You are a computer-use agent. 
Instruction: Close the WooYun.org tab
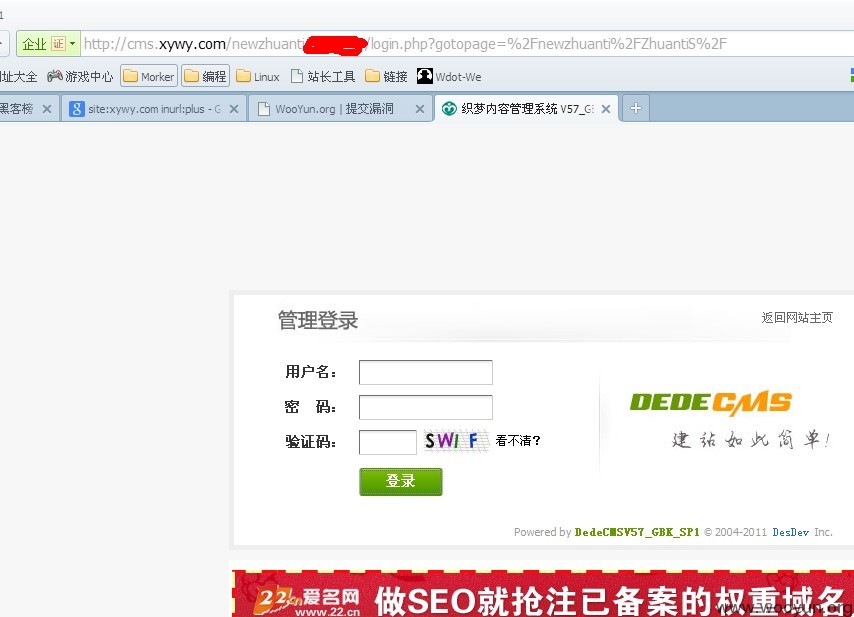click(420, 109)
